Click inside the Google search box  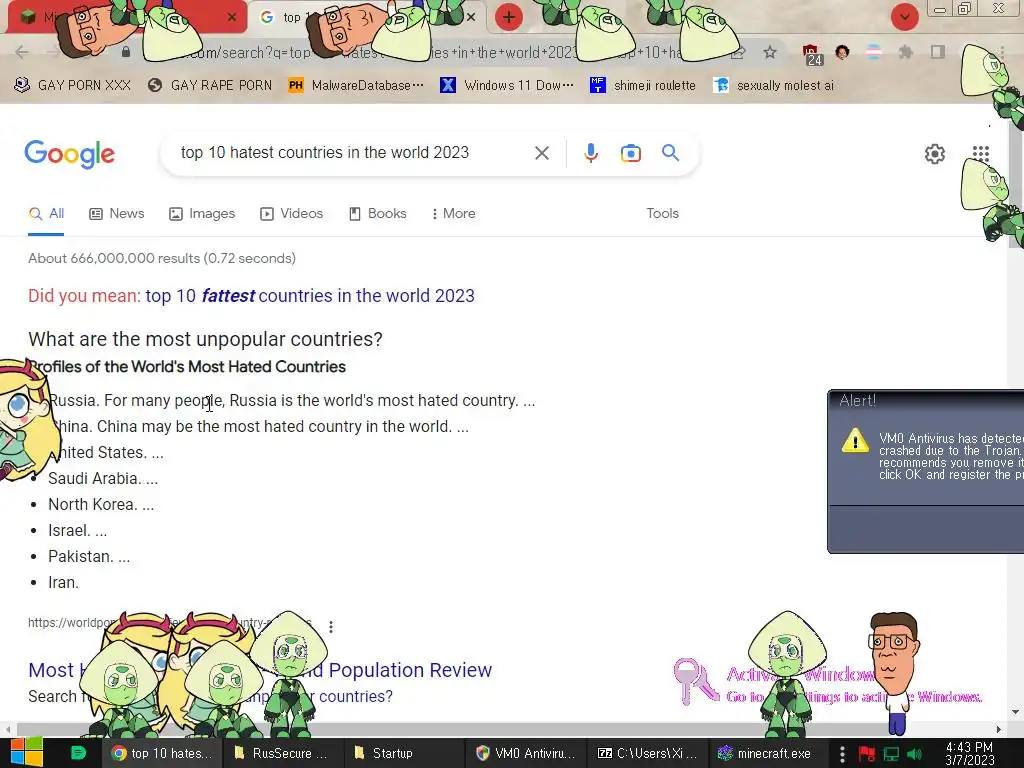(x=353, y=153)
